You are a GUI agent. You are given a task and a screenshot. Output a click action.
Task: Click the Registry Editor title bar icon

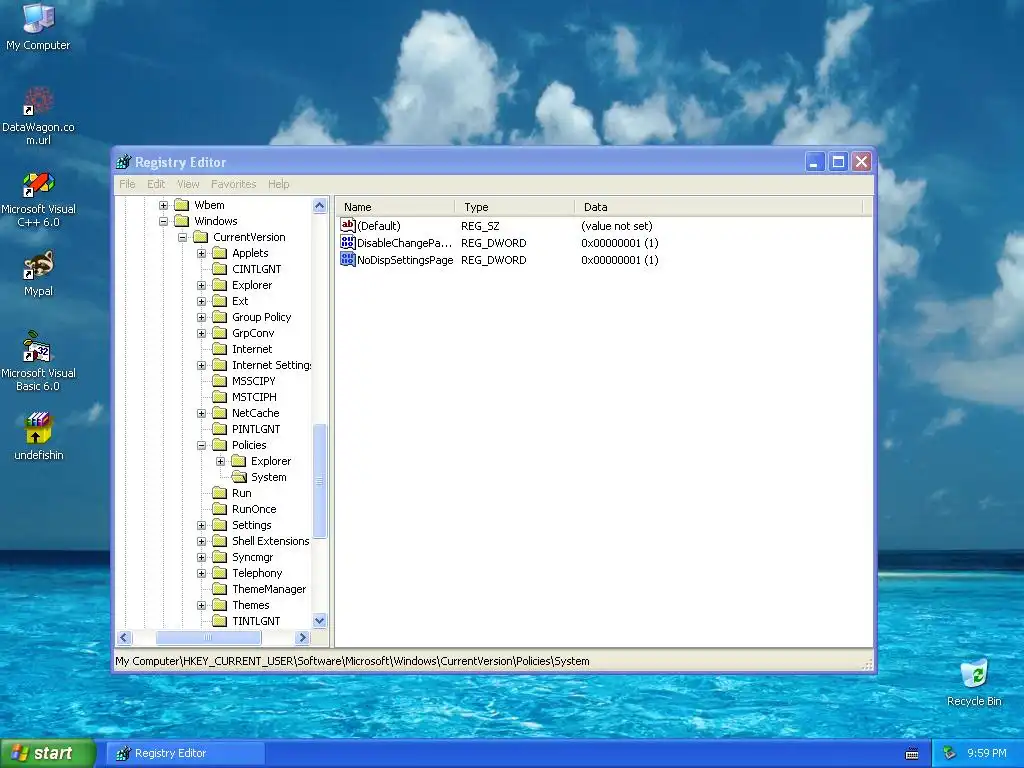[123, 161]
